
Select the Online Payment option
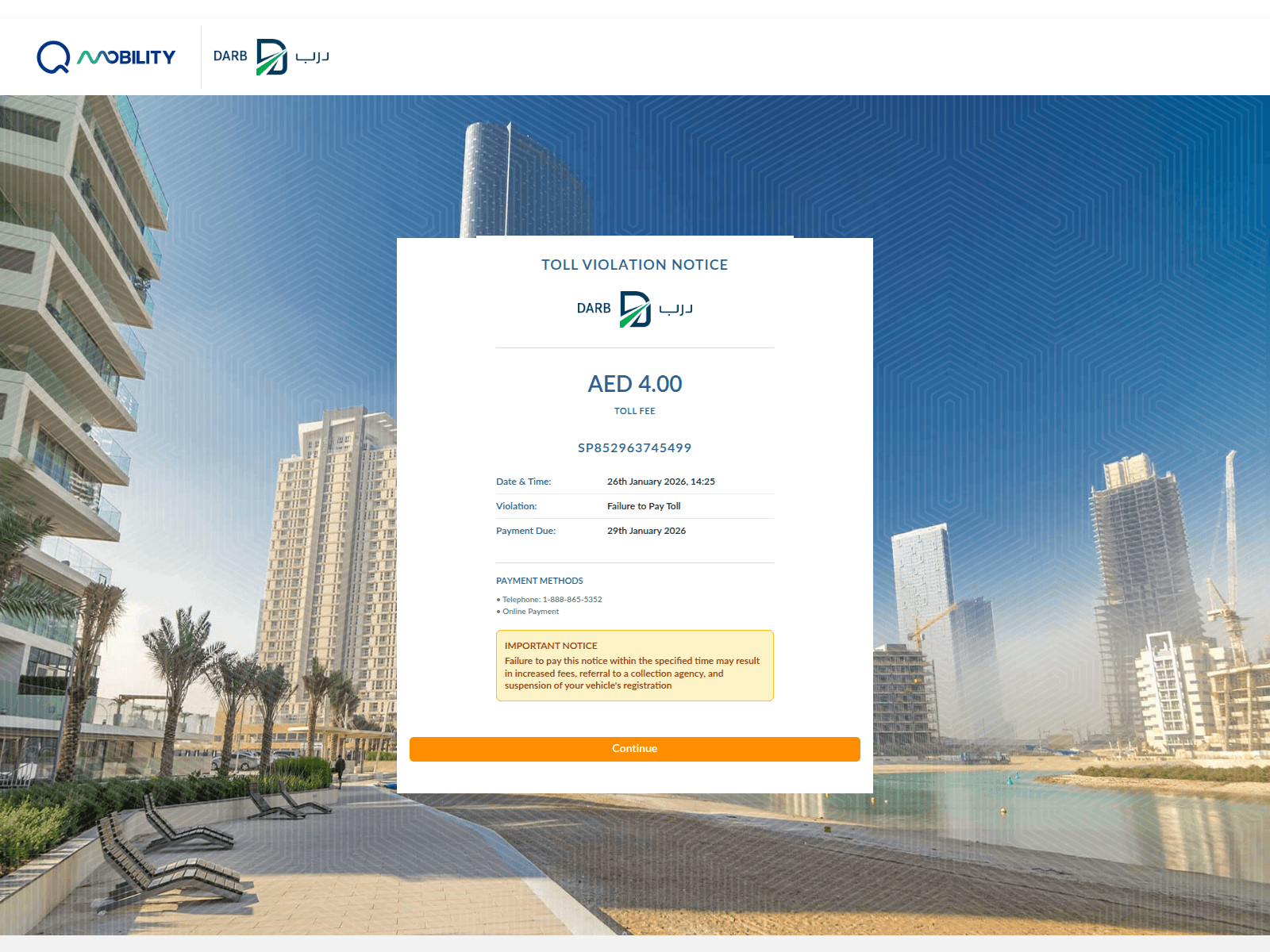[530, 612]
